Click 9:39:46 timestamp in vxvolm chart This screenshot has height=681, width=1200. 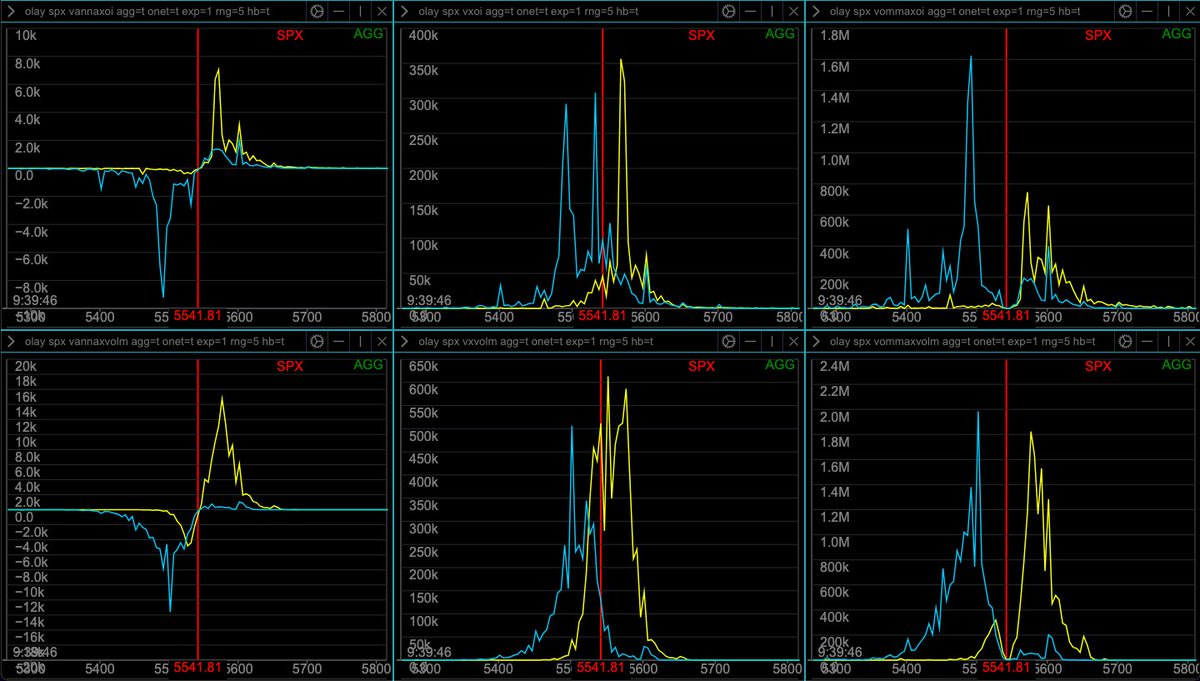coord(429,651)
